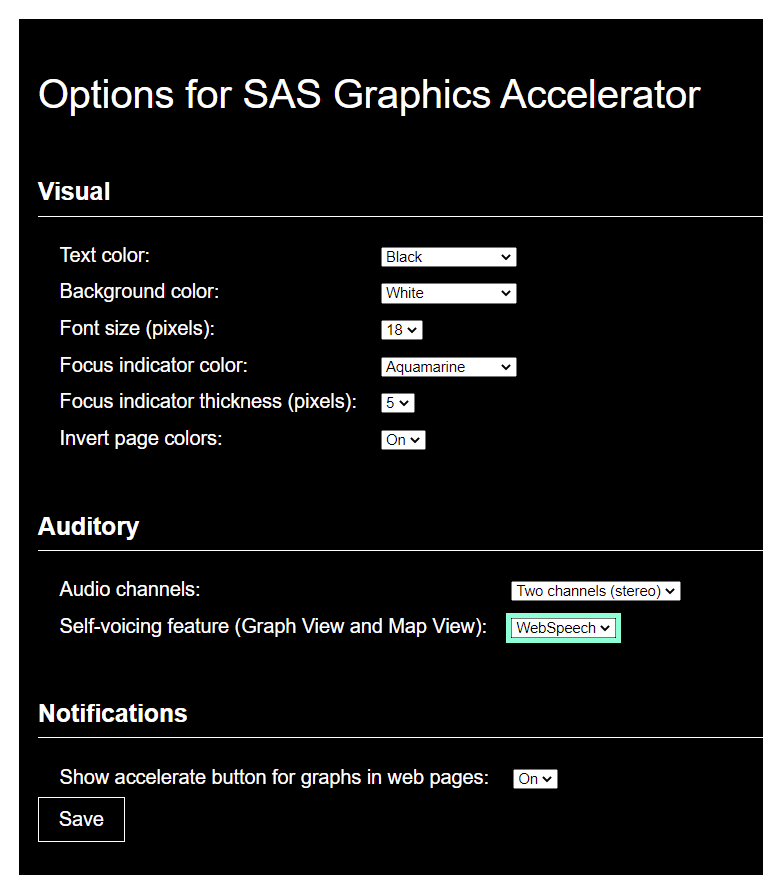Image resolution: width=782 pixels, height=894 pixels.
Task: Open the Audio channels dropdown
Action: pos(595,591)
